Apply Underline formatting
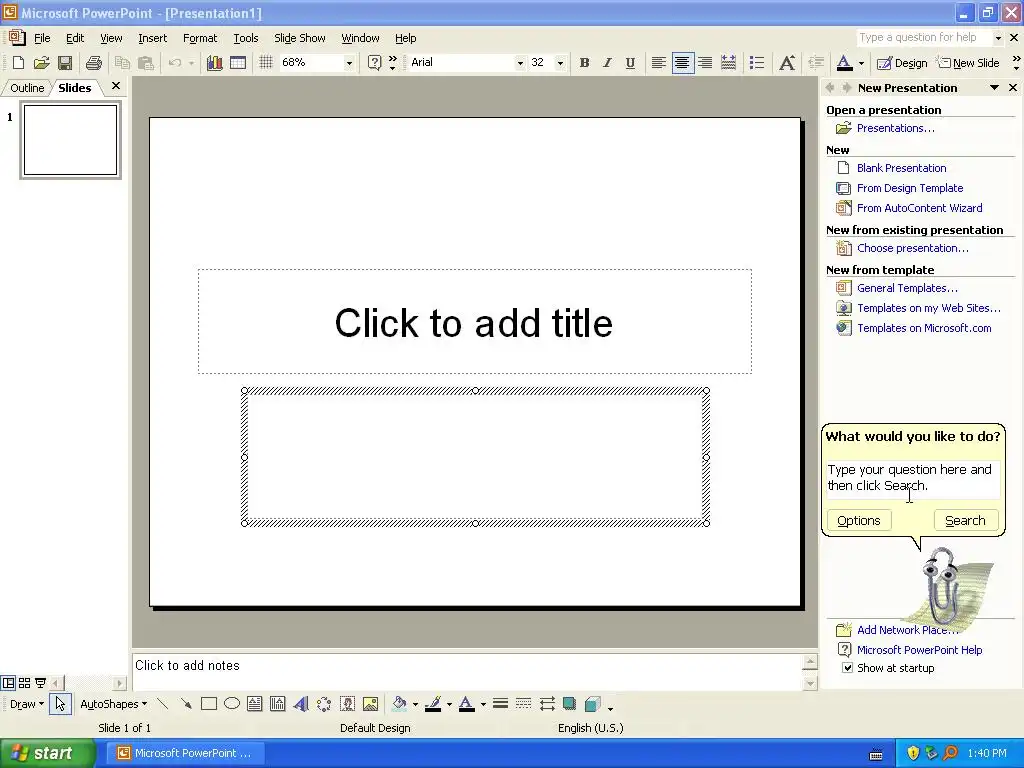Screen dimensions: 1024x768 pos(630,63)
